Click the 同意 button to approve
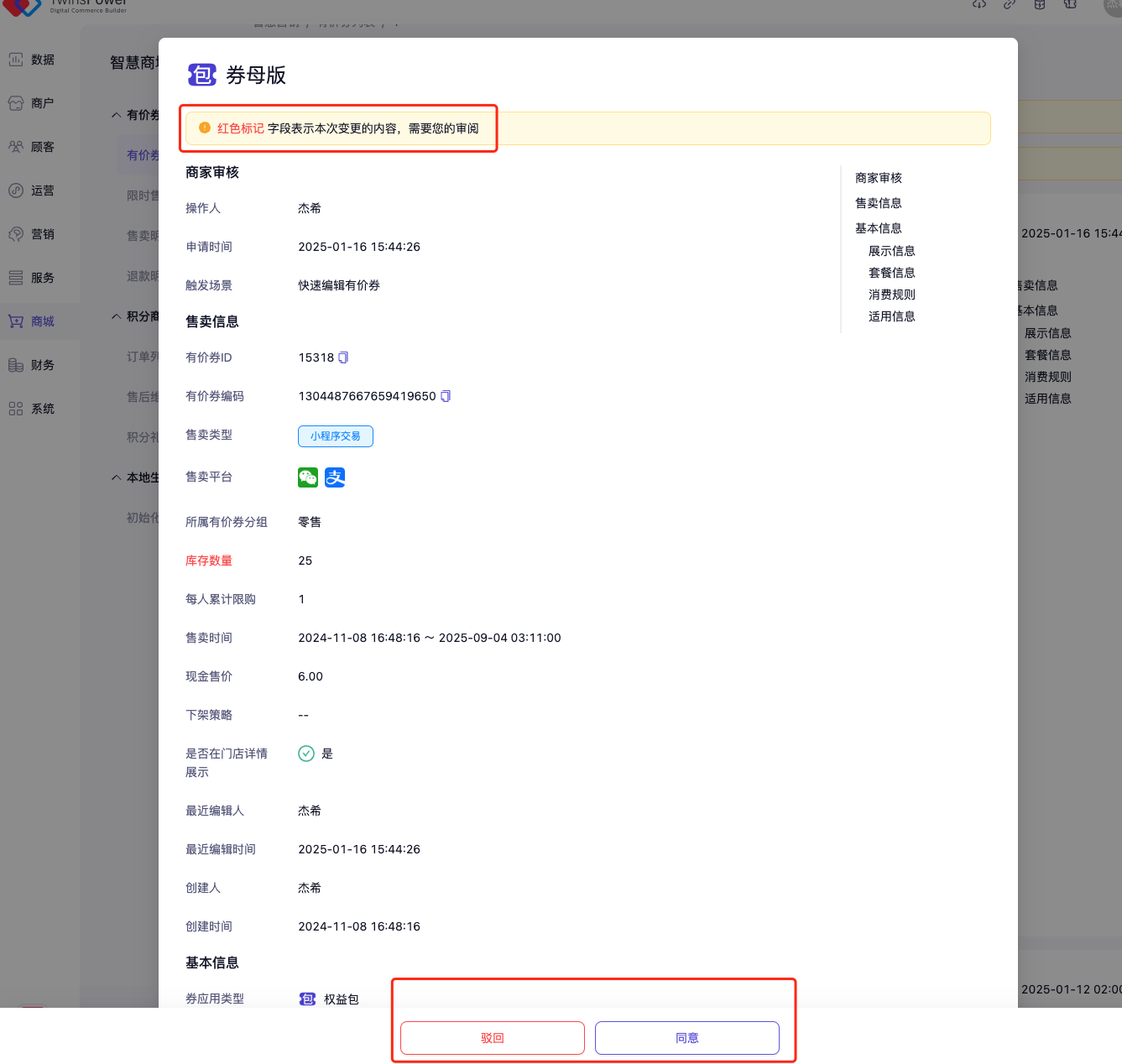The width and height of the screenshot is (1122, 1064). click(x=687, y=1038)
